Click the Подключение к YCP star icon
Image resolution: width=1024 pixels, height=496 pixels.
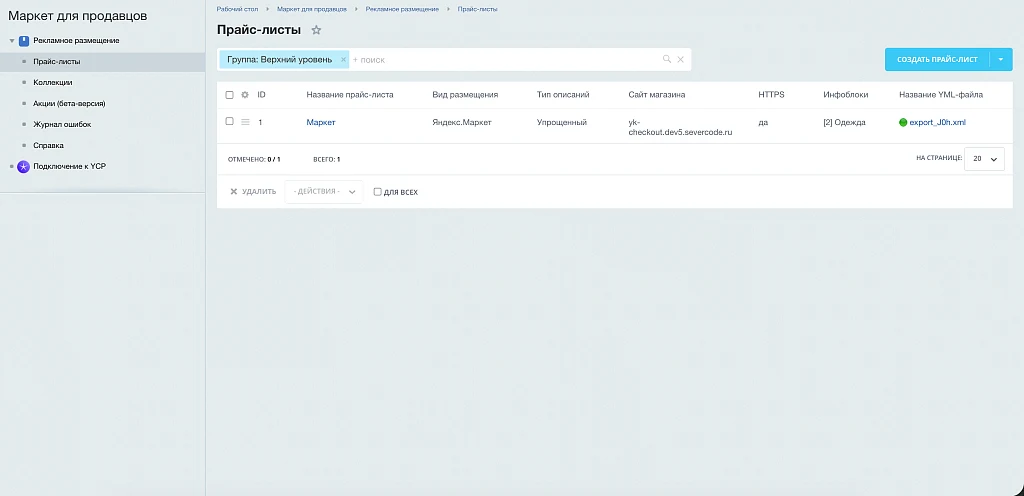click(x=24, y=166)
